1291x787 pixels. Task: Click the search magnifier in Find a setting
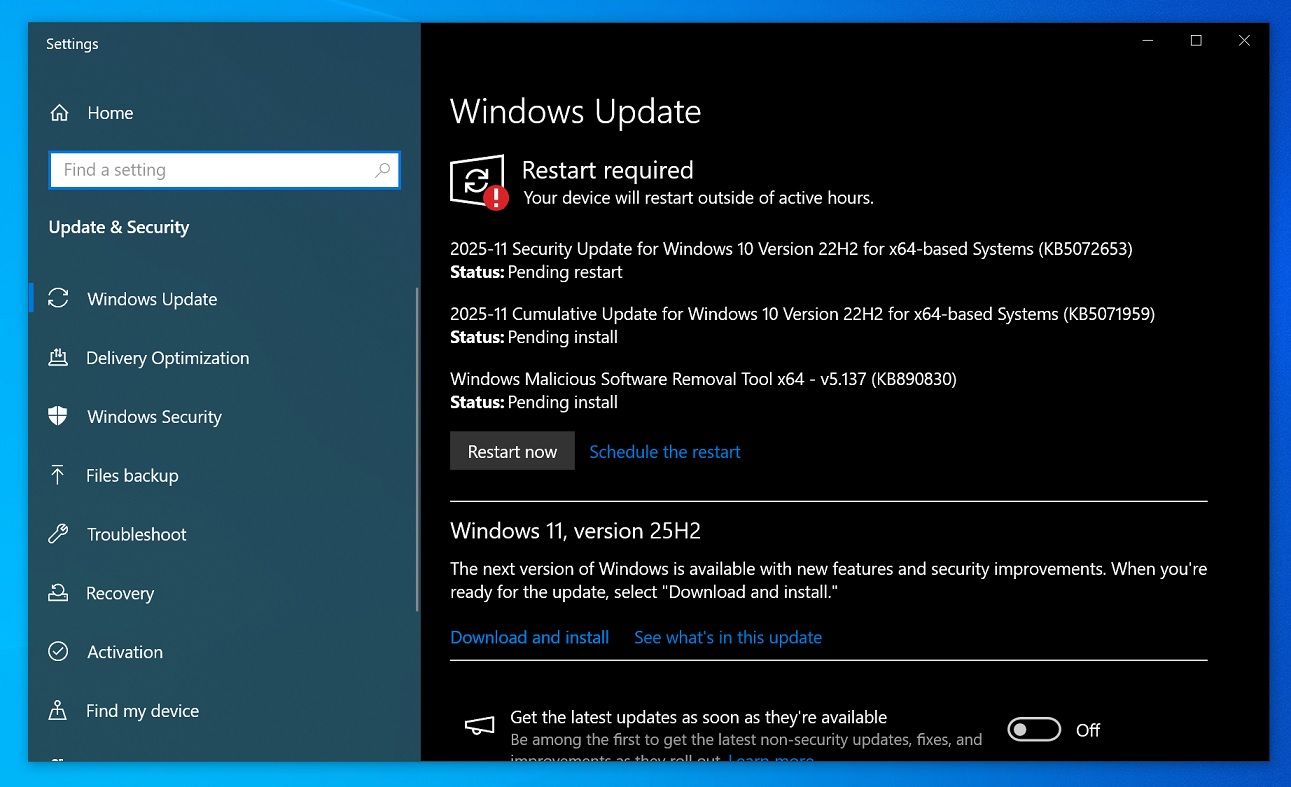382,171
